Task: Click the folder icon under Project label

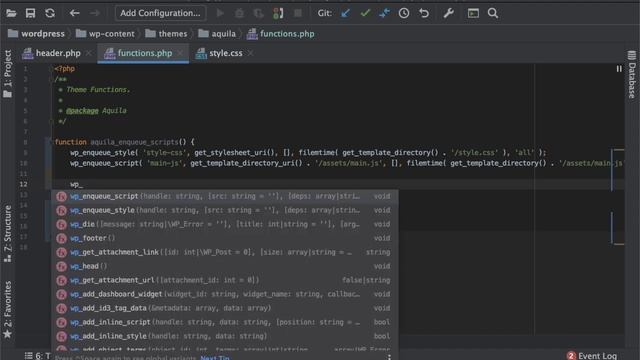Action: click(7, 94)
